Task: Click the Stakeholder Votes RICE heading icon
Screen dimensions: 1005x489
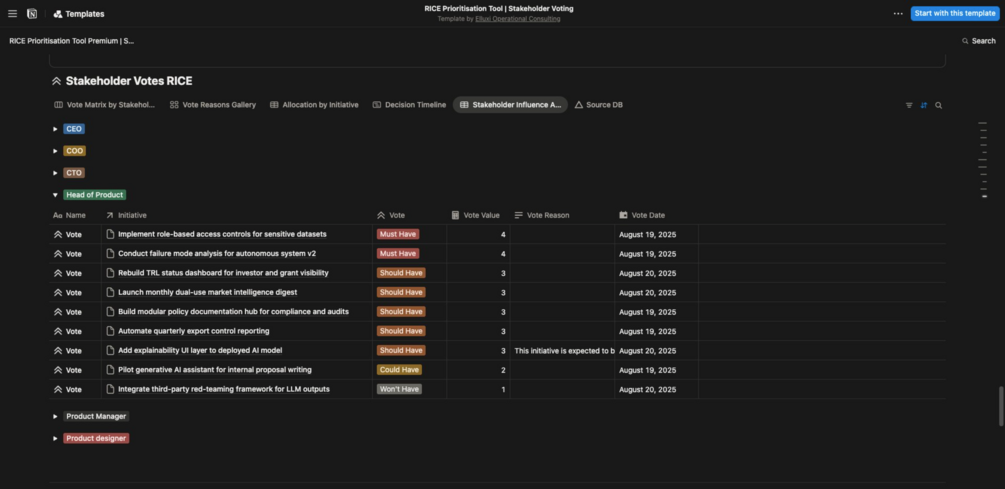Action: 56,81
